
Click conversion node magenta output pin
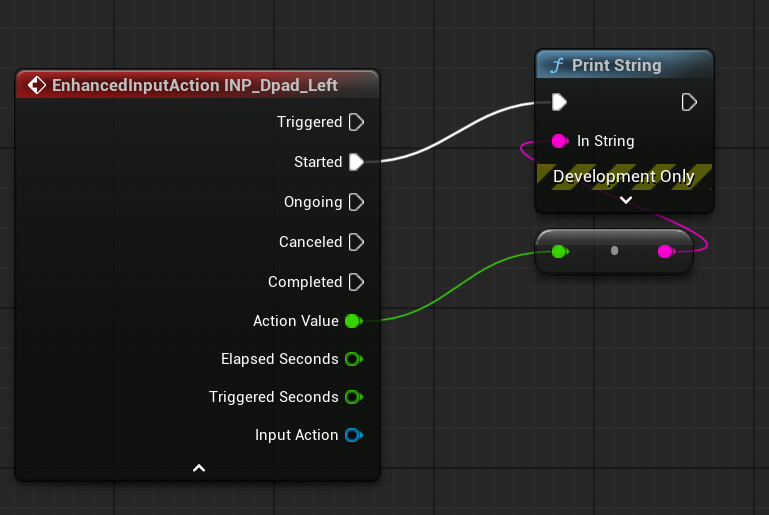click(x=666, y=252)
